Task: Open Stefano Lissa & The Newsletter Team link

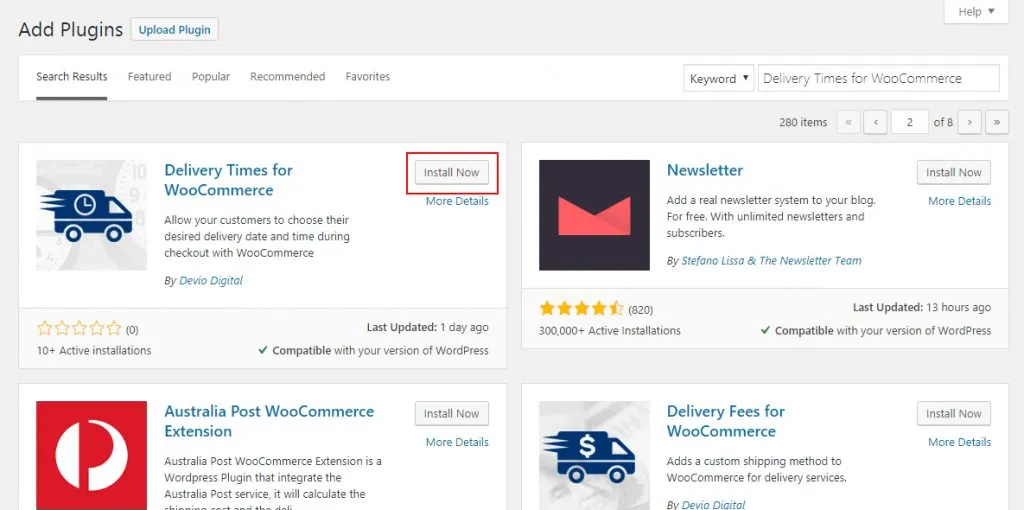Action: 771,261
